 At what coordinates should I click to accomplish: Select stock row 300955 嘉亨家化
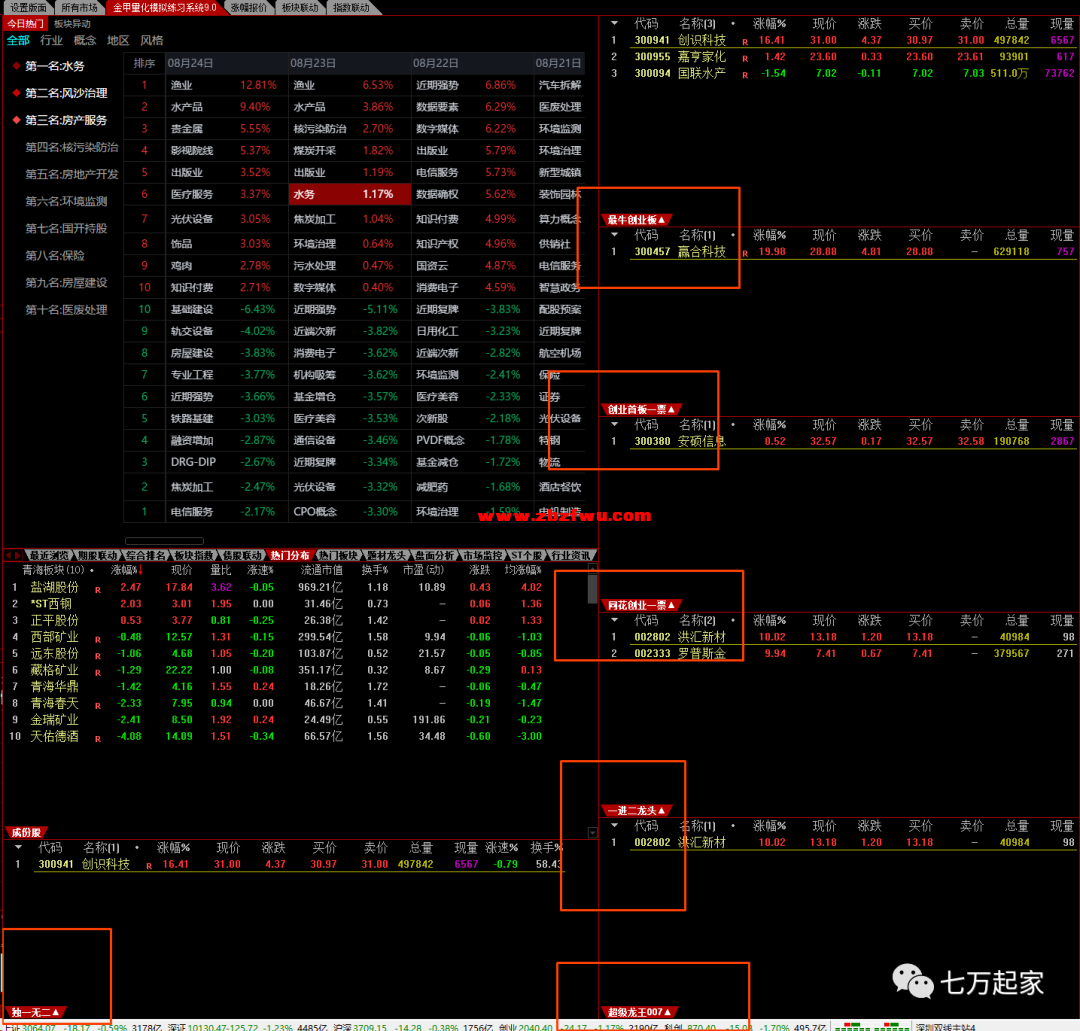tap(840, 57)
